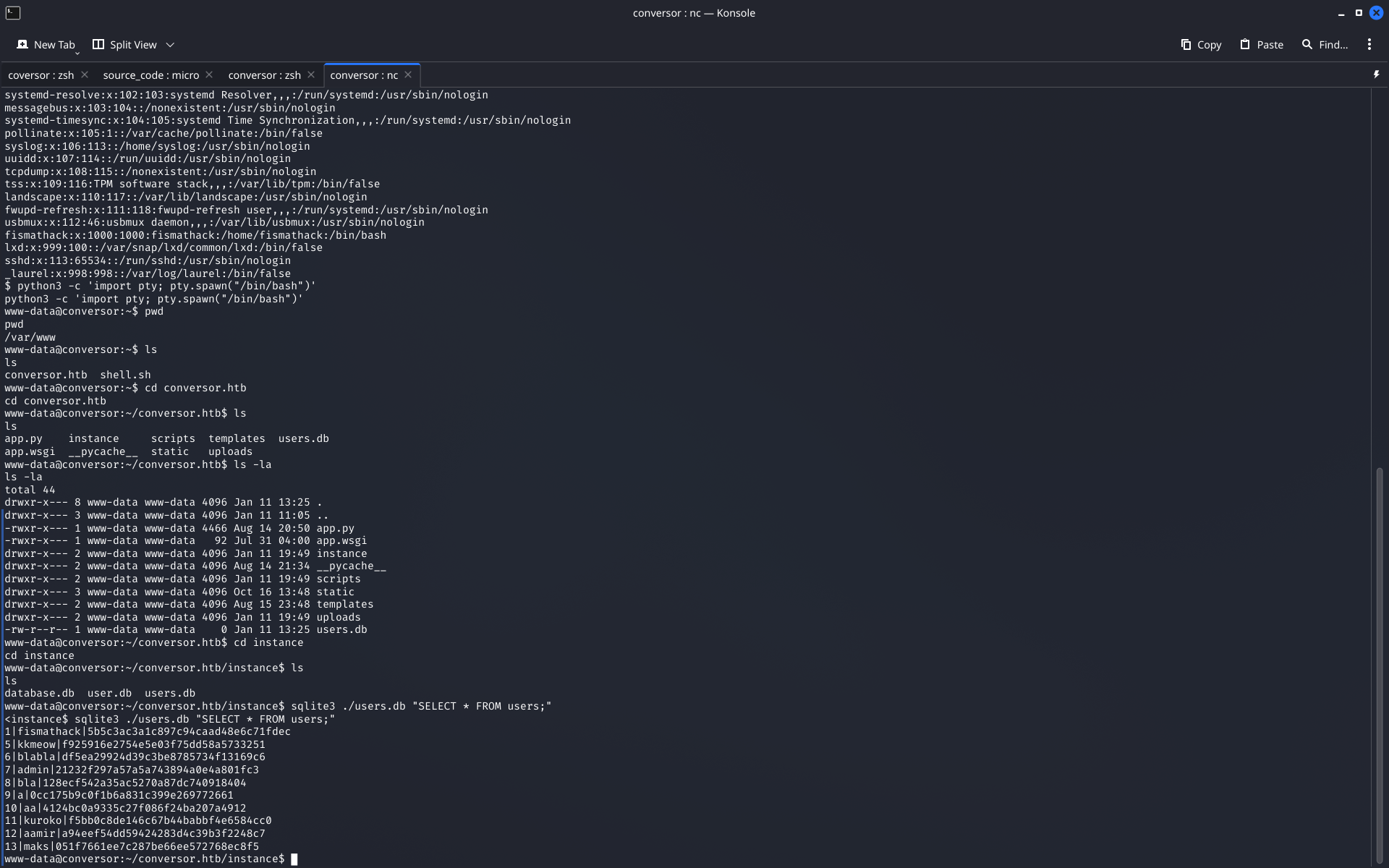Open the three-dot hamburger menu
This screenshot has height=868, width=1389.
(x=1369, y=45)
